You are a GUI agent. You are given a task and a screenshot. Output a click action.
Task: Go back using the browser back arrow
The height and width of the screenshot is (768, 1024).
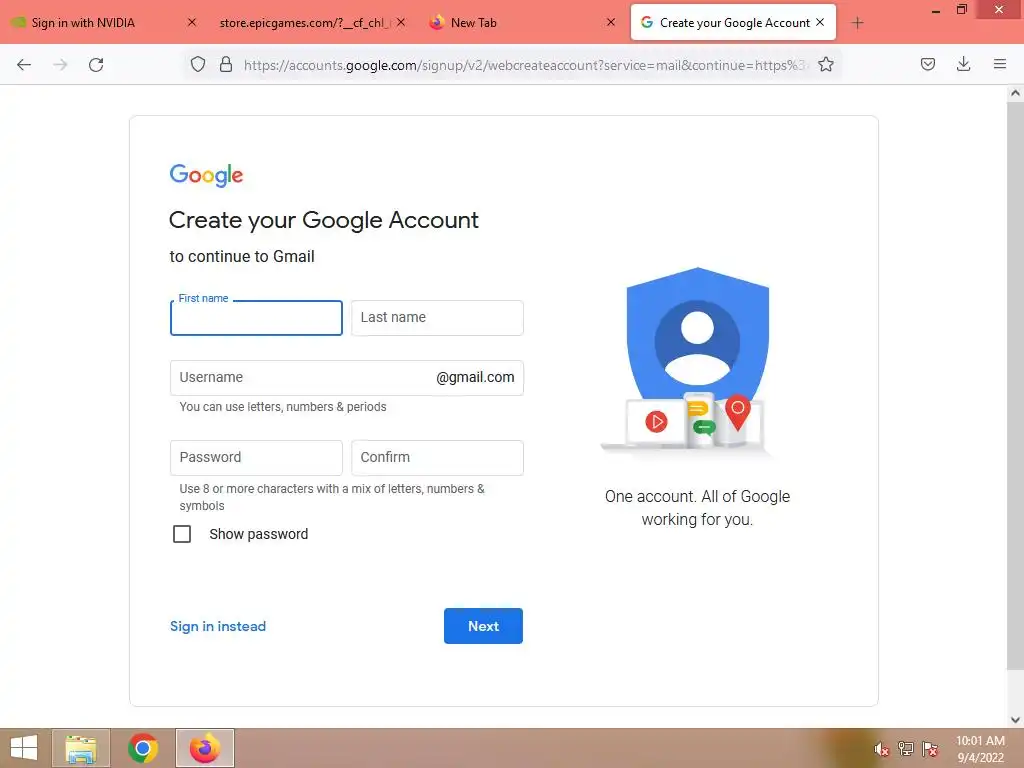tap(24, 65)
